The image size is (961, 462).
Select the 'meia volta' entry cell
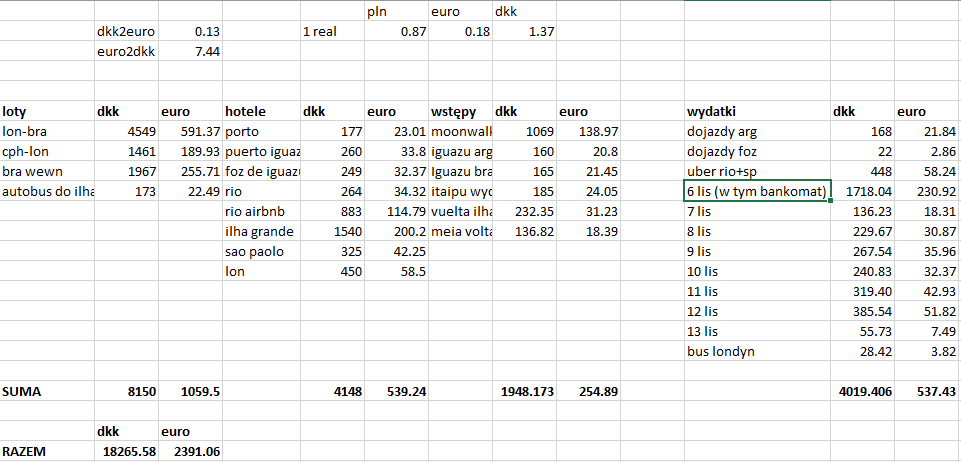click(x=461, y=231)
